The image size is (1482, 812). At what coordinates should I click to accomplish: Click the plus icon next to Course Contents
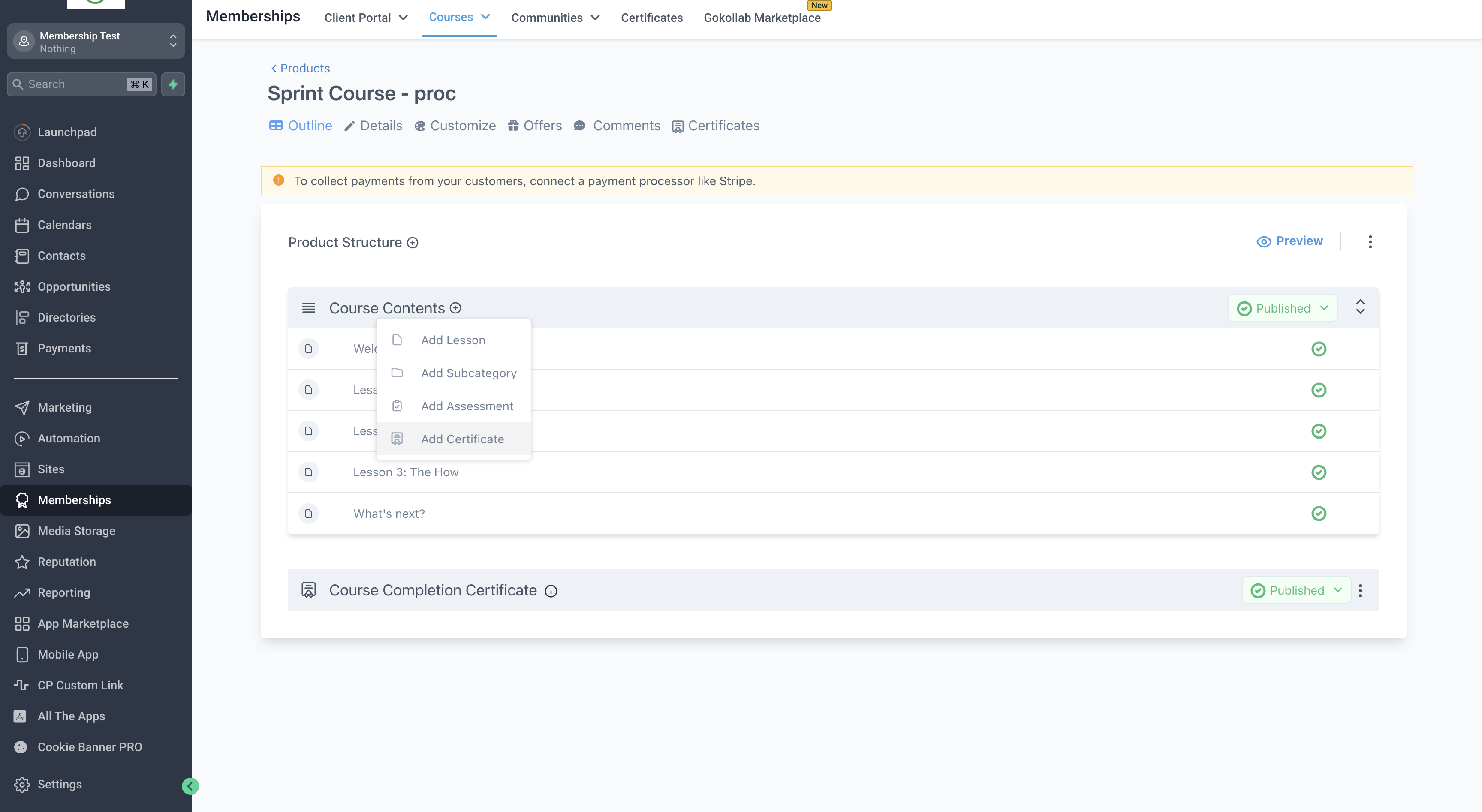click(x=455, y=308)
